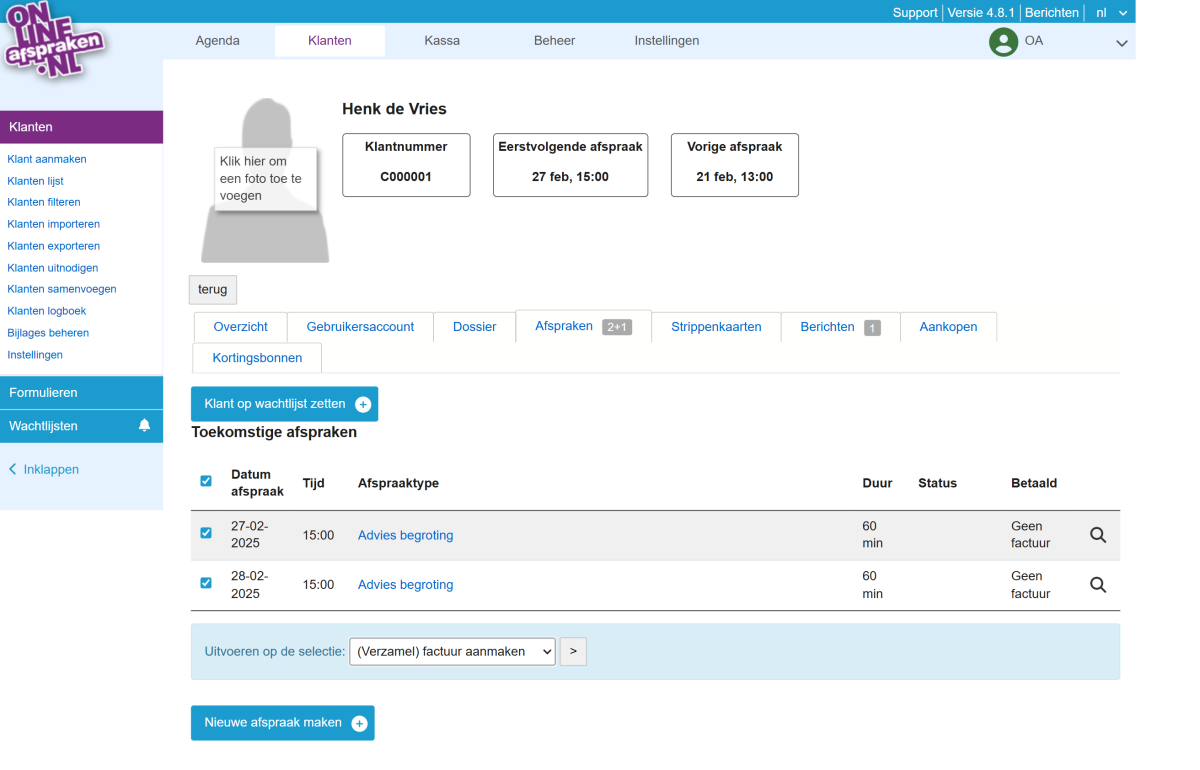This screenshot has width=1200, height=770.
Task: Collapse sidebar with Inklappen chevron
Action: (13, 469)
